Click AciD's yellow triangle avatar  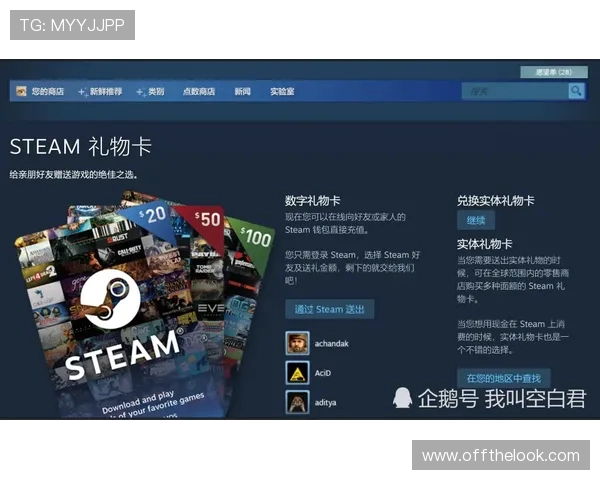[x=297, y=373]
